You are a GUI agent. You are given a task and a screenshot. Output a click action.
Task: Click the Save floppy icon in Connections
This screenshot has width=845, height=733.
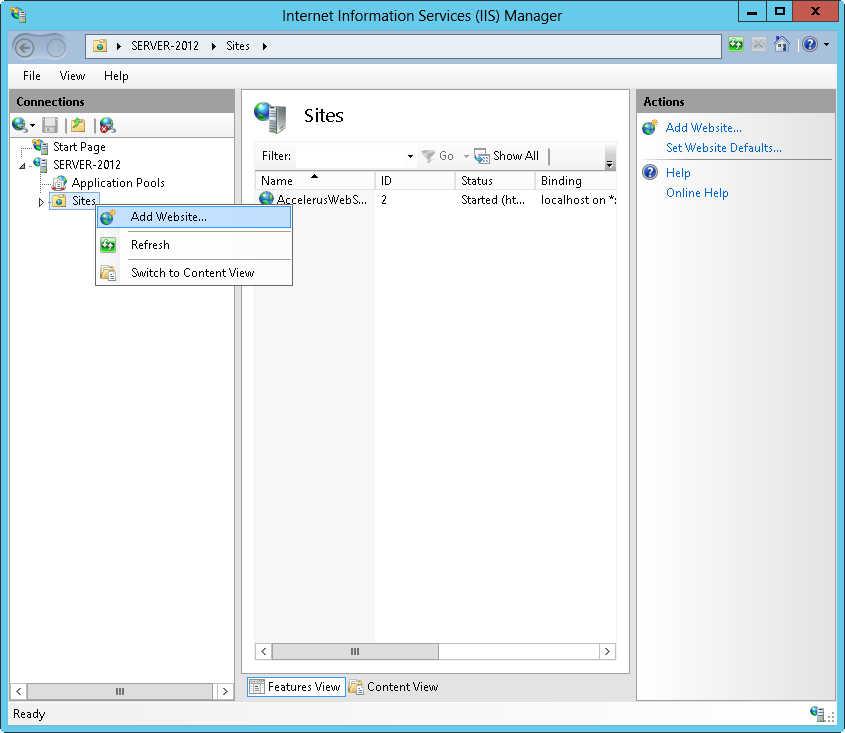pos(50,125)
